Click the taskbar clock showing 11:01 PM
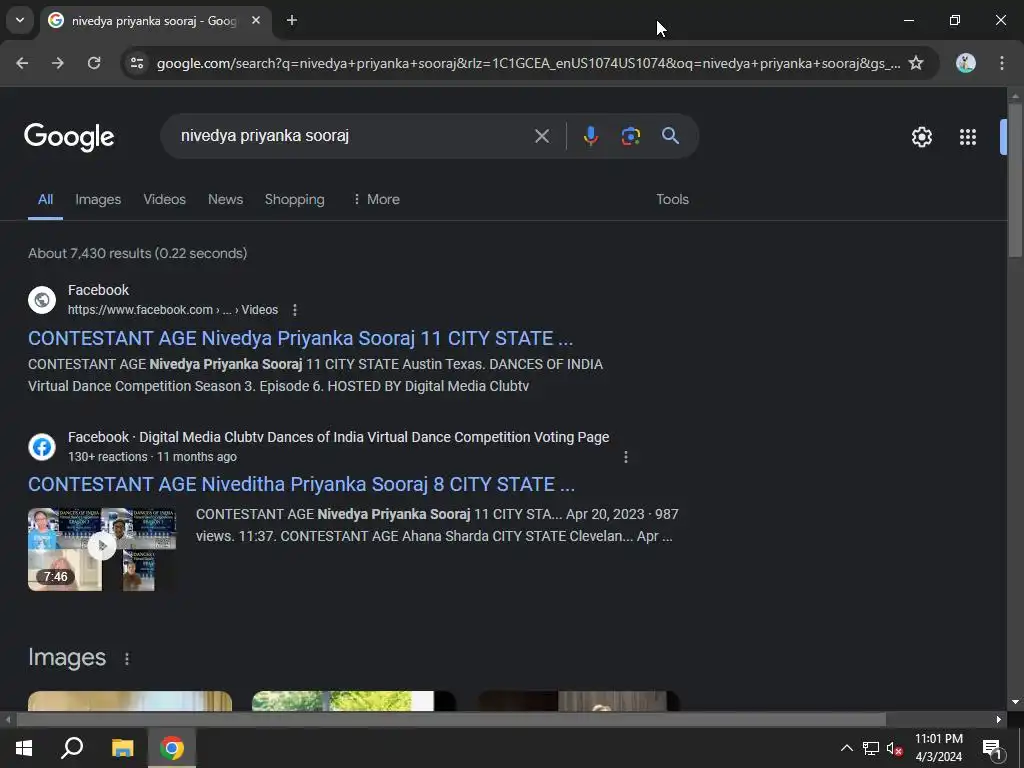Image resolution: width=1024 pixels, height=768 pixels. click(x=938, y=748)
